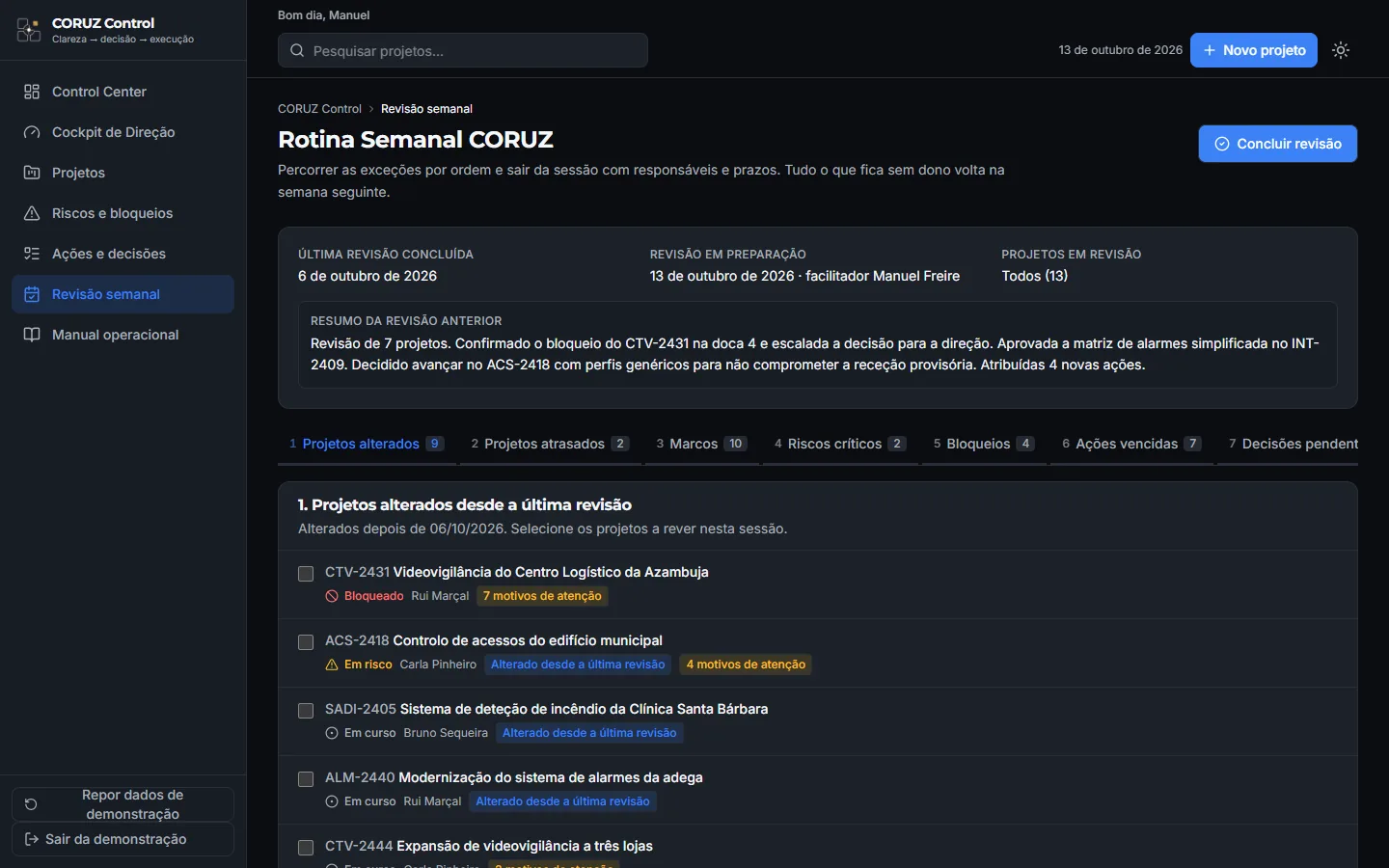Click the search magnifier icon
This screenshot has width=1389, height=868.
(x=297, y=50)
